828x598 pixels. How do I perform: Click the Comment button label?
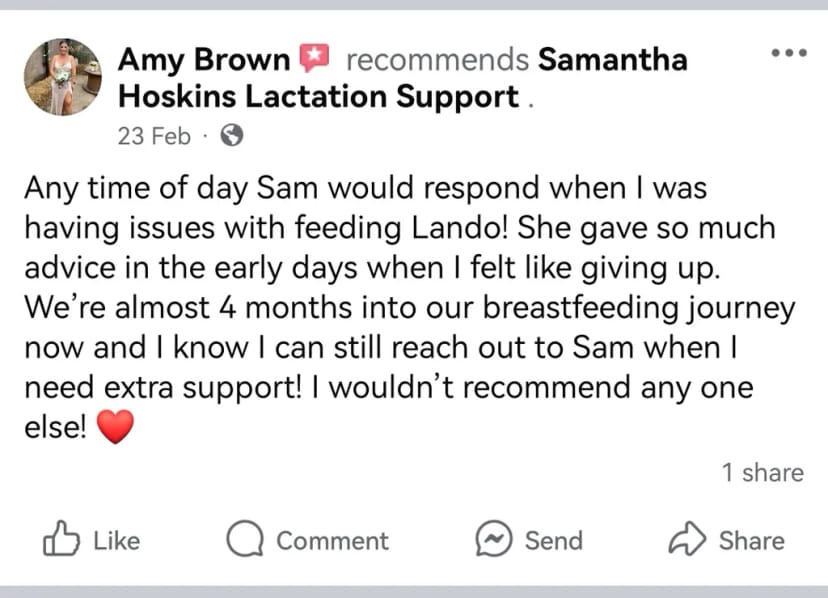pyautogui.click(x=333, y=541)
